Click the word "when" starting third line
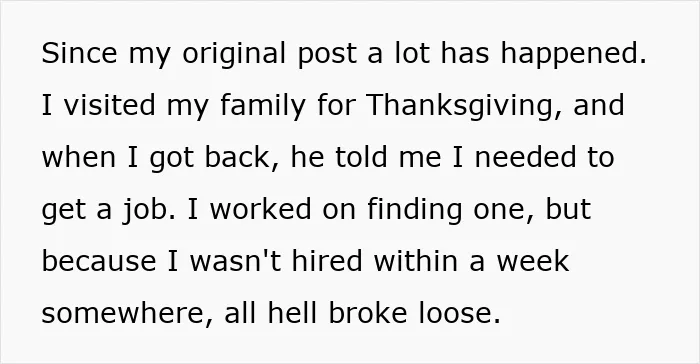Viewport: 700px width, 364px height. 79,157
